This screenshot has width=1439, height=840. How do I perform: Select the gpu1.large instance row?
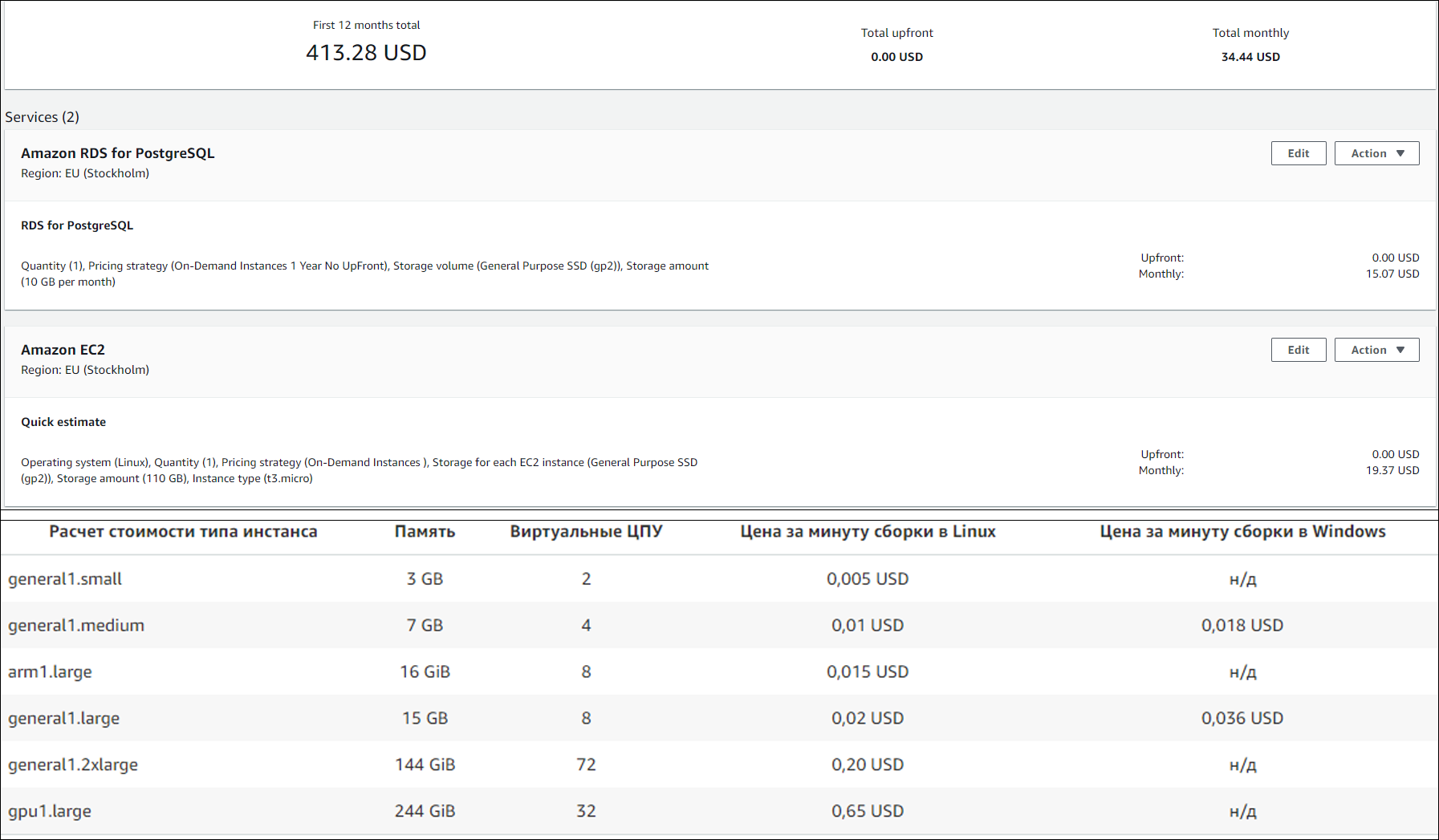point(719,811)
